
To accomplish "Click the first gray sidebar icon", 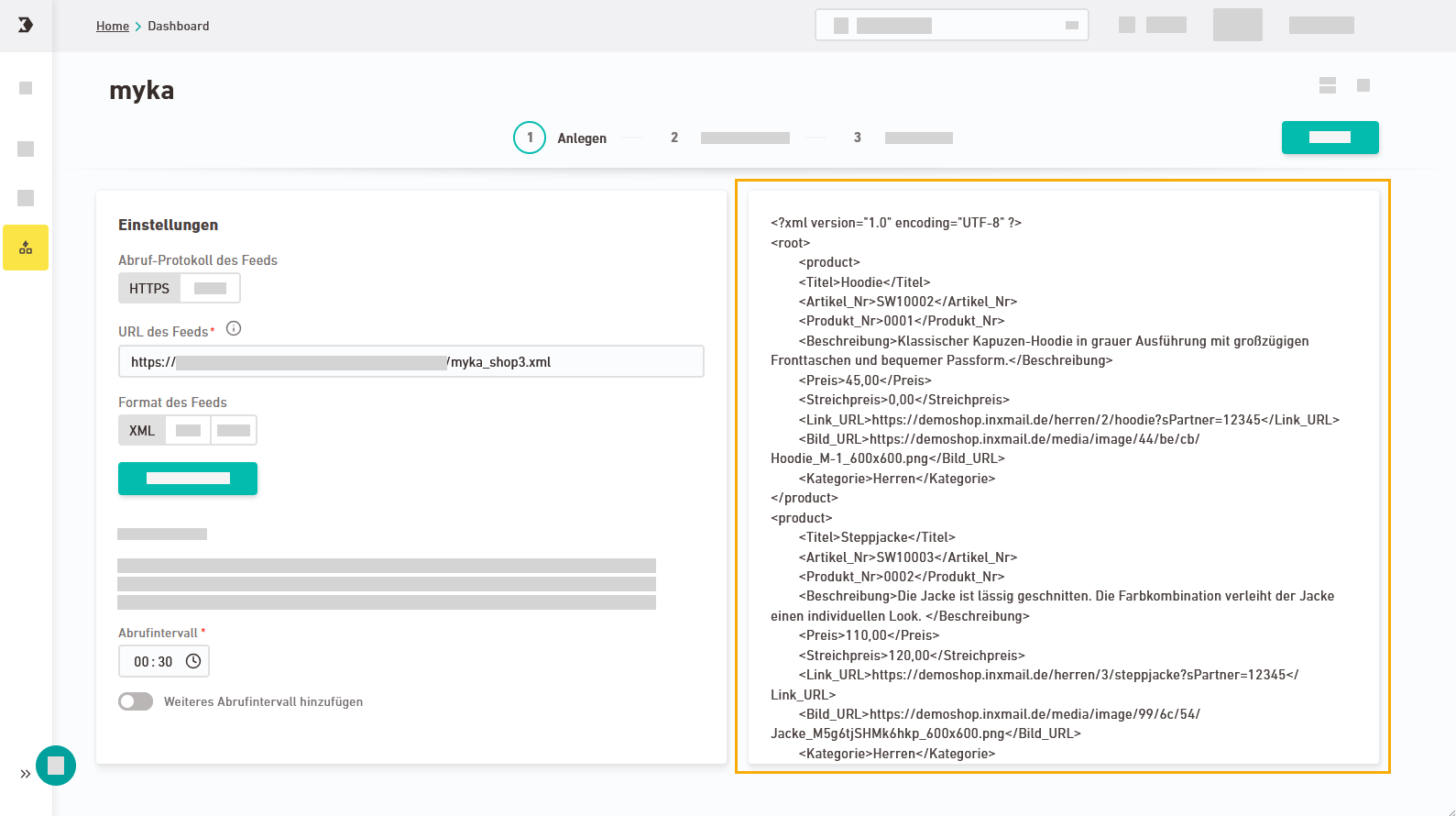I will point(26,88).
